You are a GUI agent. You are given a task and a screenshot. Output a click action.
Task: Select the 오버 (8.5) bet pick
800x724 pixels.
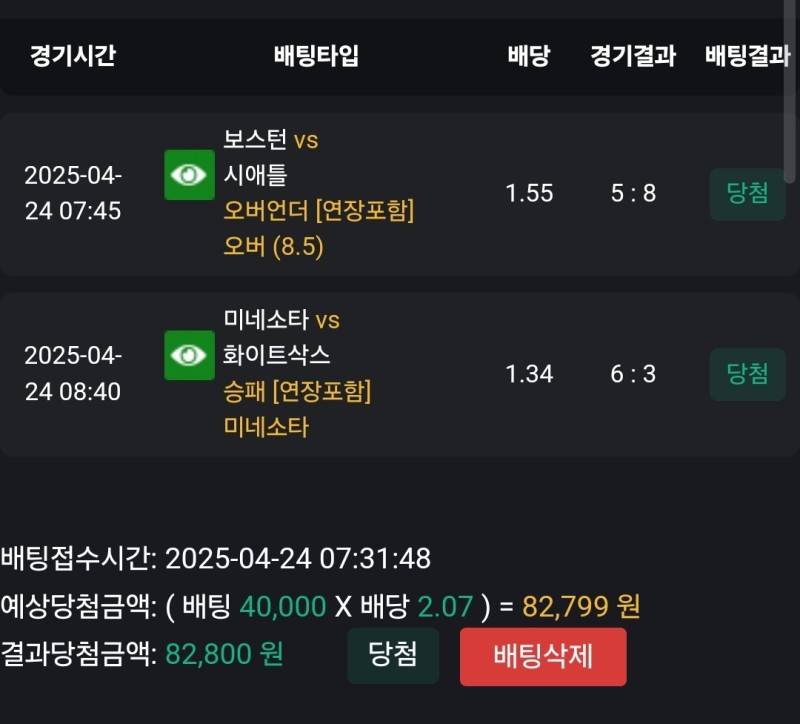pos(274,247)
